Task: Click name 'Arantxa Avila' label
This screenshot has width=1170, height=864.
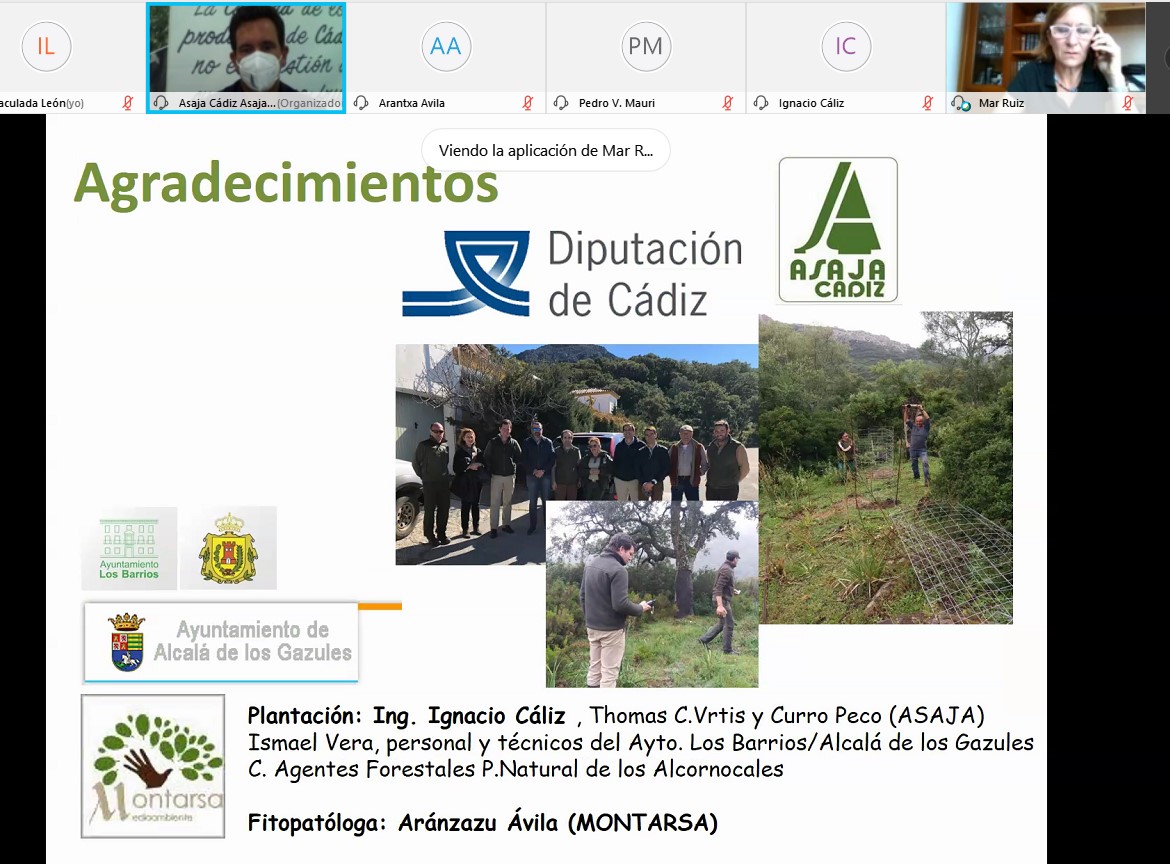Action: coord(411,103)
